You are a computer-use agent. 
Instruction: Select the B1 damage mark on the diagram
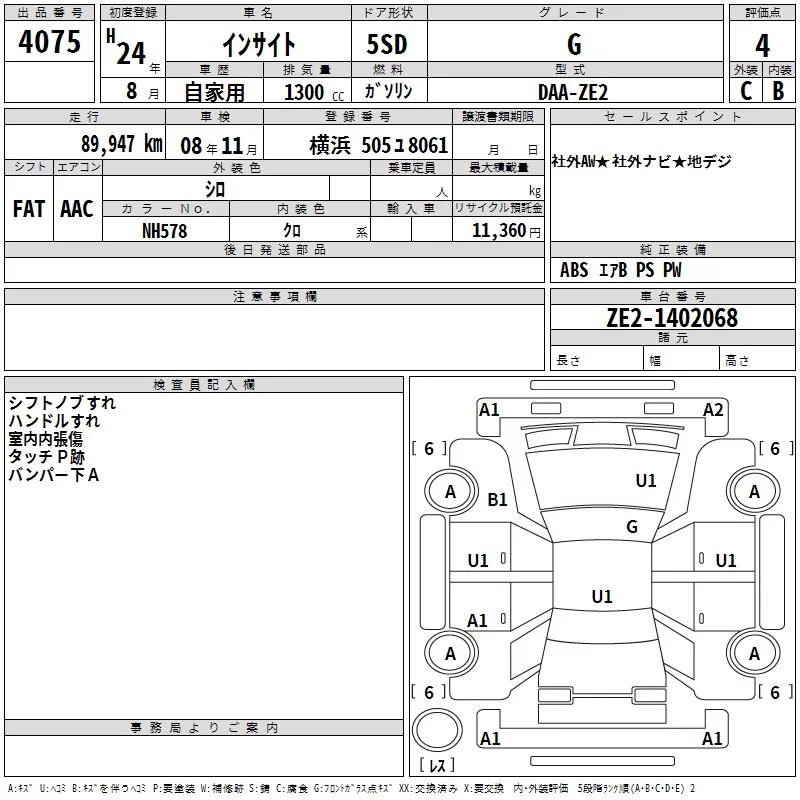point(497,499)
